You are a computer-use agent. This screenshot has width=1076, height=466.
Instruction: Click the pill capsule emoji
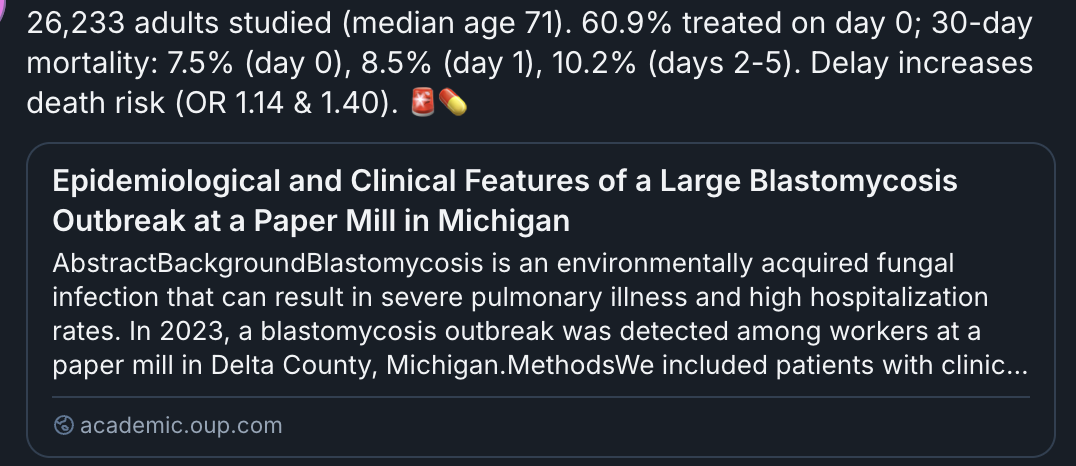point(453,103)
